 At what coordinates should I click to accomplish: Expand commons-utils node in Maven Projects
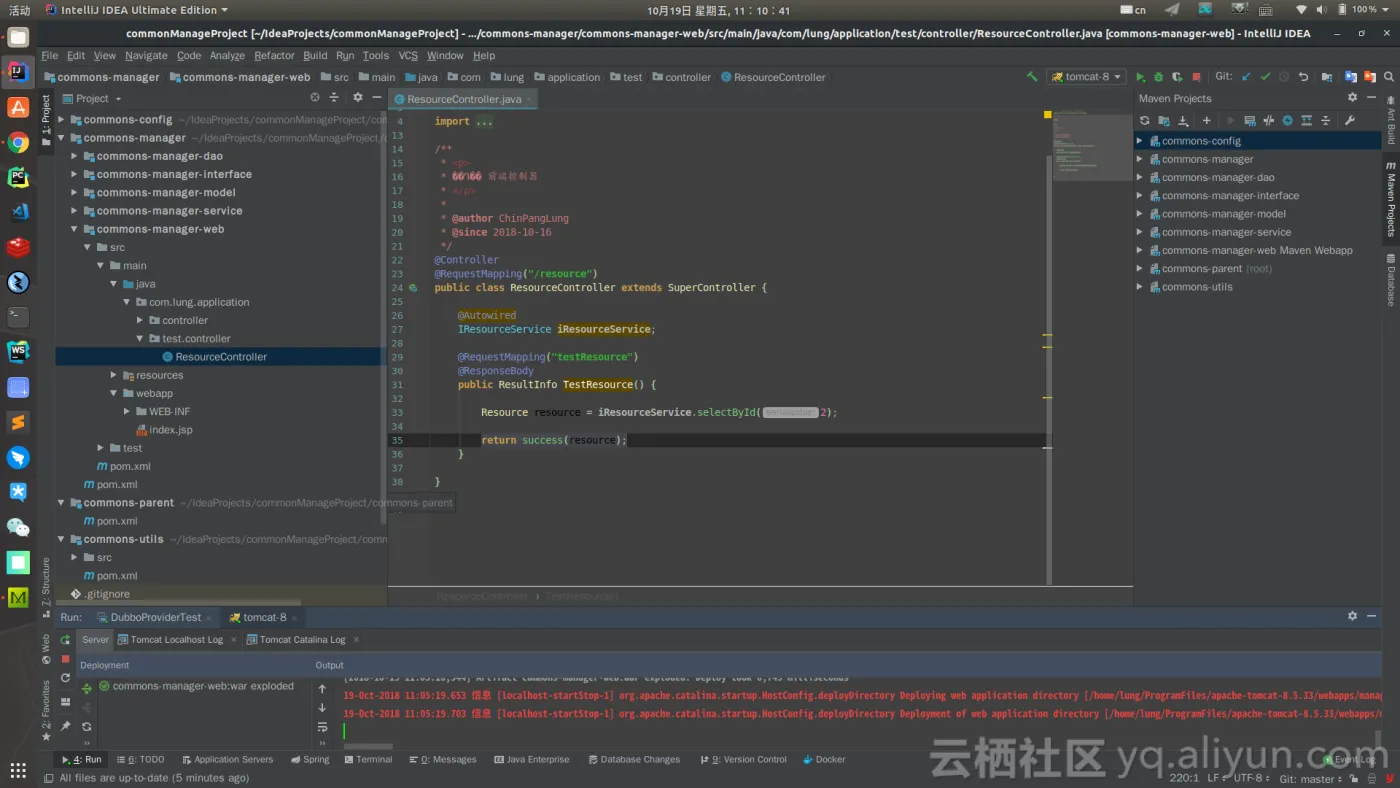click(x=1139, y=287)
